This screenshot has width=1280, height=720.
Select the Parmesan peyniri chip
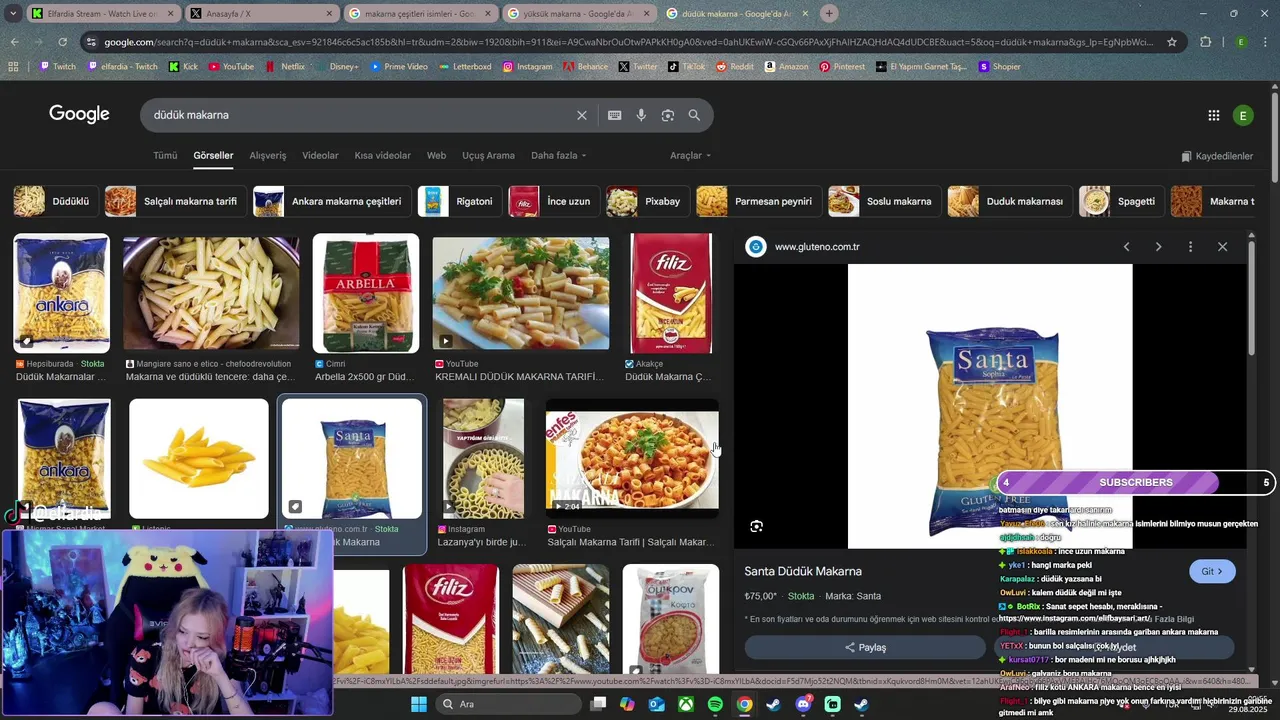(758, 201)
